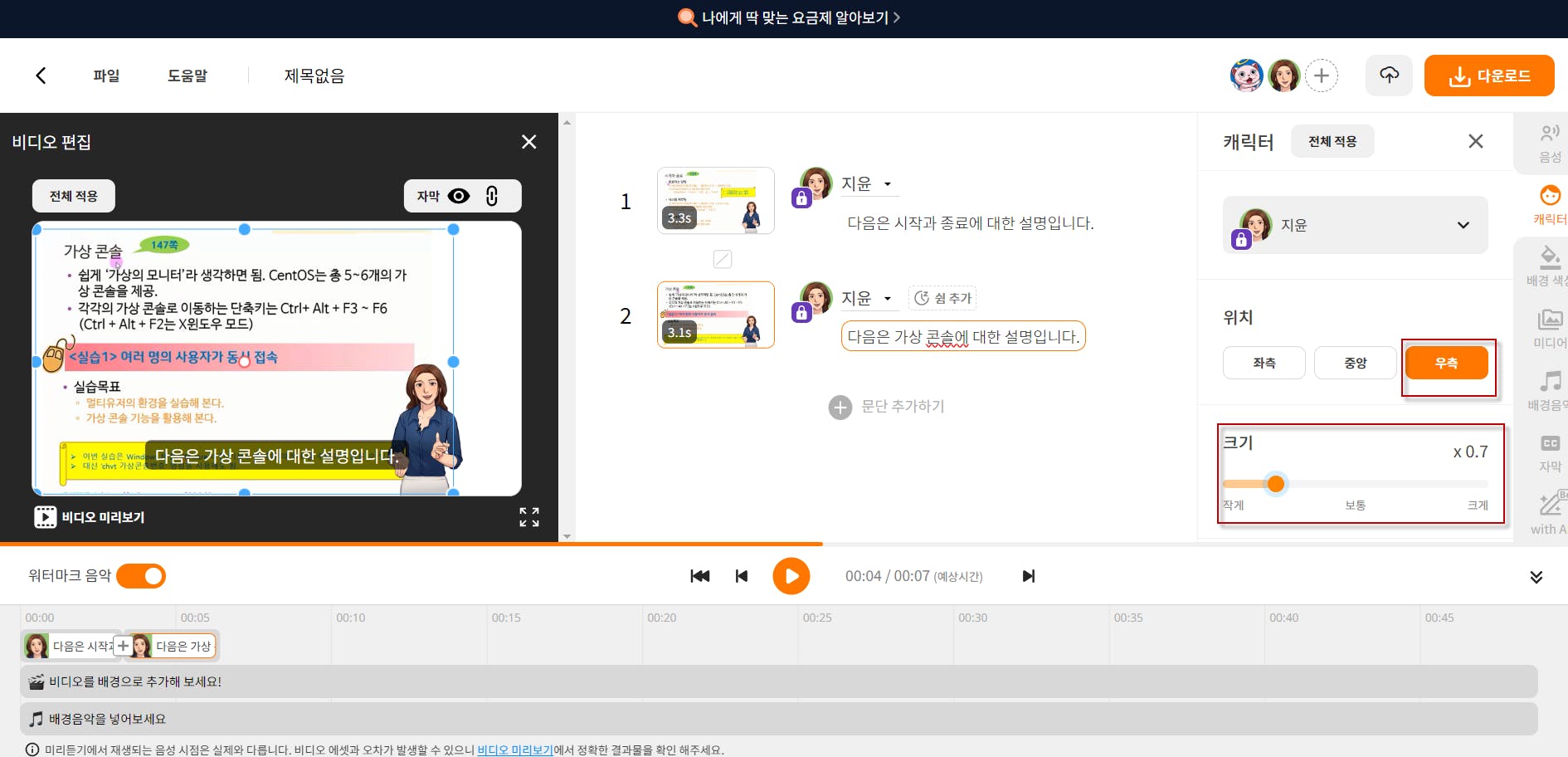Screen dimensions: 1568x757
Task: Collapse the timeline with double chevron
Action: (x=1536, y=577)
